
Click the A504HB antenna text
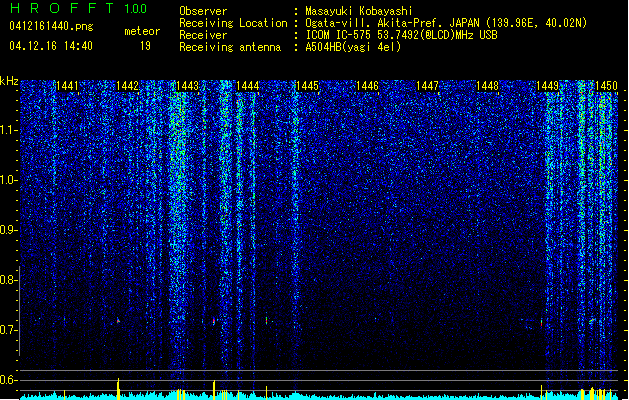[x=353, y=47]
